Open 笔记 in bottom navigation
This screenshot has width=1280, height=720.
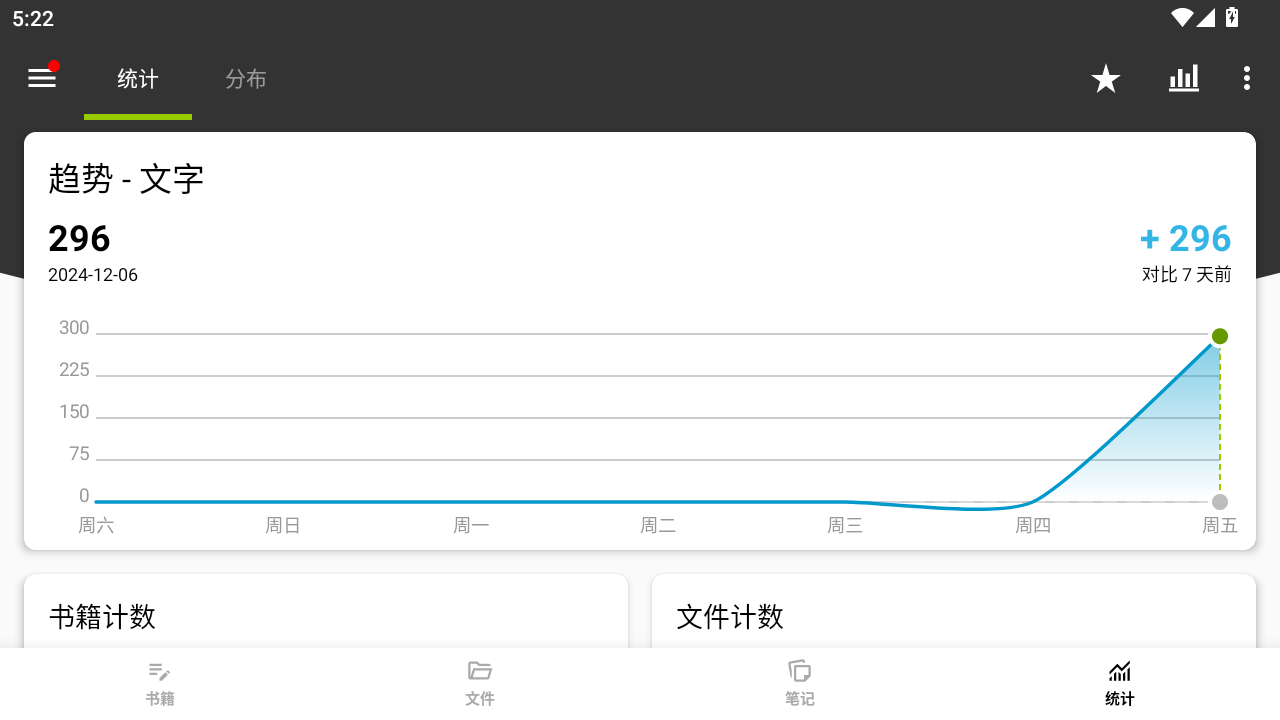(800, 683)
